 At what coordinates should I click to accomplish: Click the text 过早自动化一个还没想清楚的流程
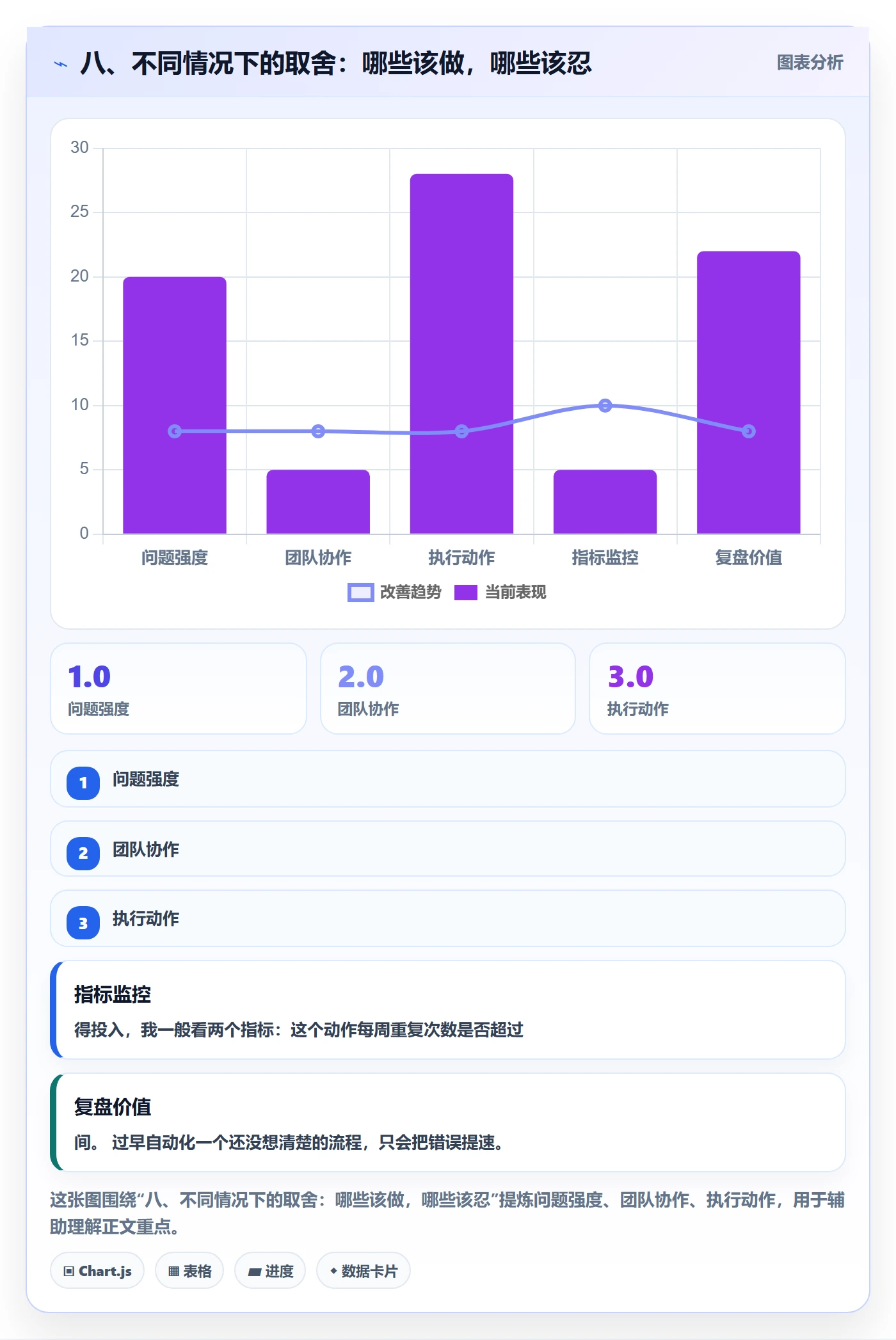(237, 1142)
